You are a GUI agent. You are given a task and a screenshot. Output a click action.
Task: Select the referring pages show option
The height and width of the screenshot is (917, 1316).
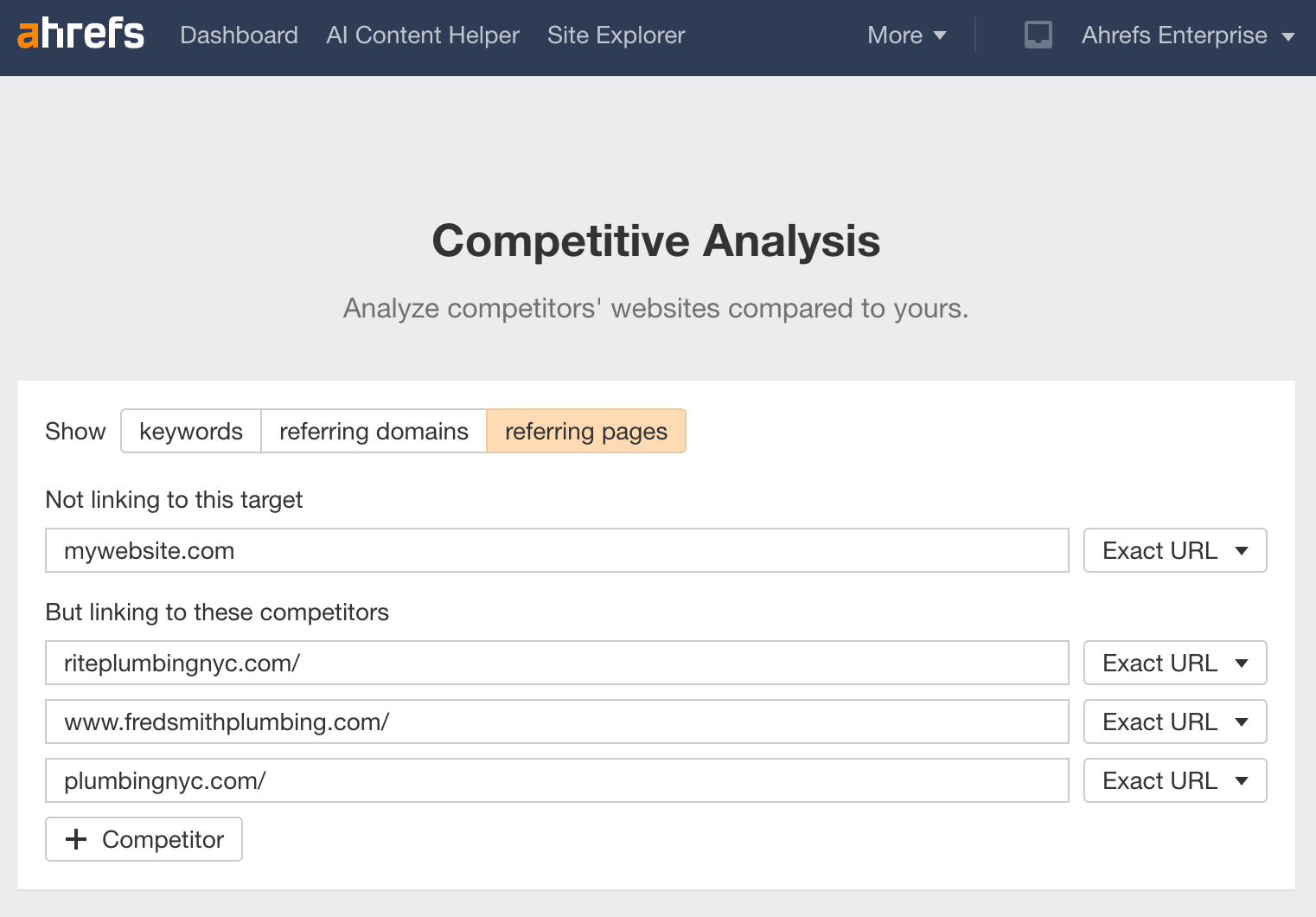(586, 431)
